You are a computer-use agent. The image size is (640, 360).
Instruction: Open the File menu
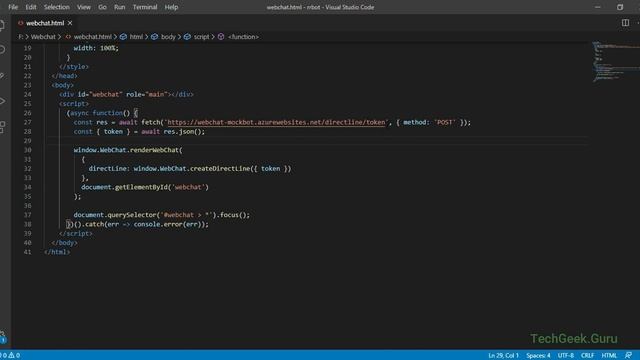click(x=13, y=7)
